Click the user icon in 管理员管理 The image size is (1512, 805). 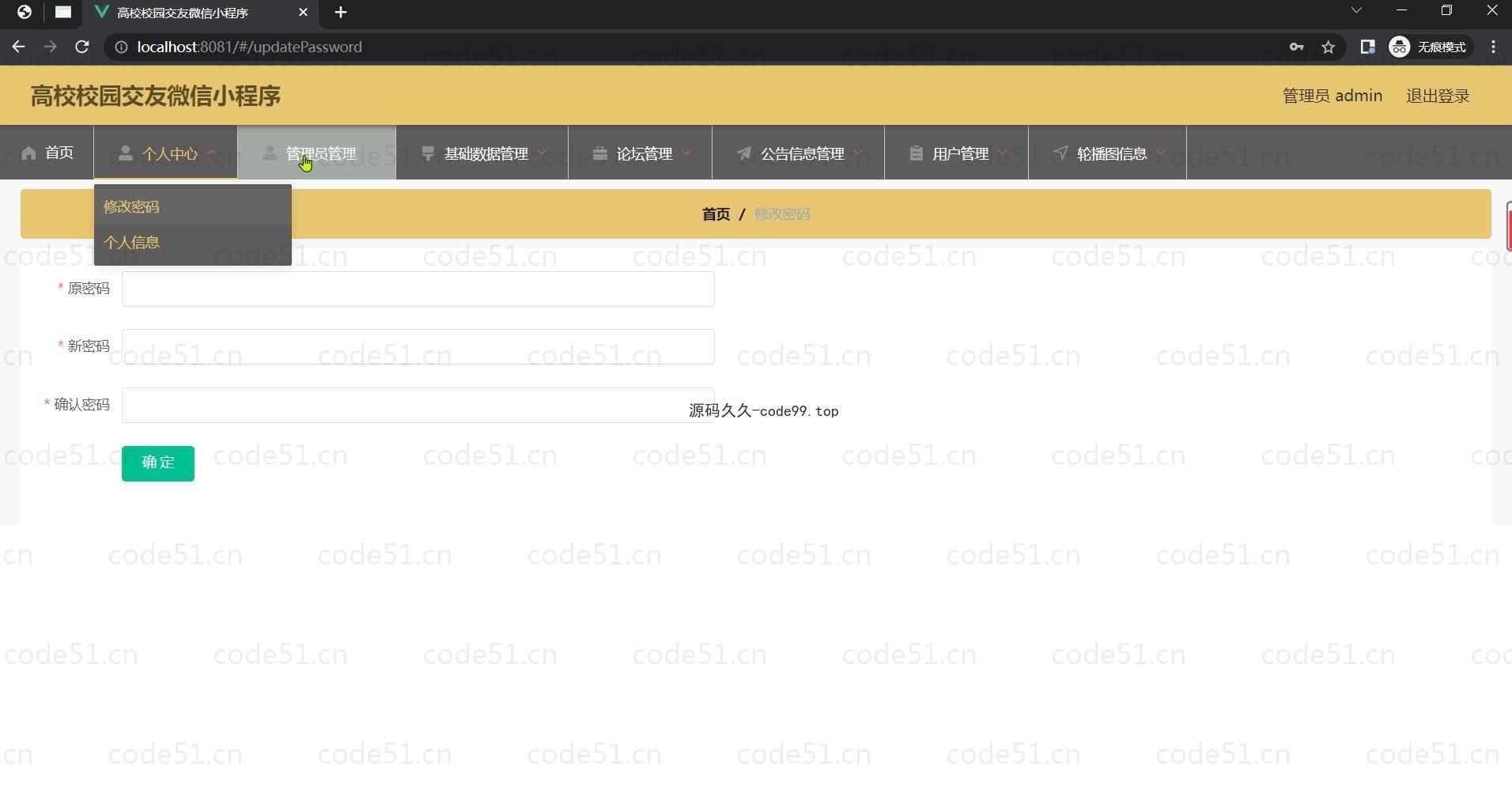click(x=270, y=153)
